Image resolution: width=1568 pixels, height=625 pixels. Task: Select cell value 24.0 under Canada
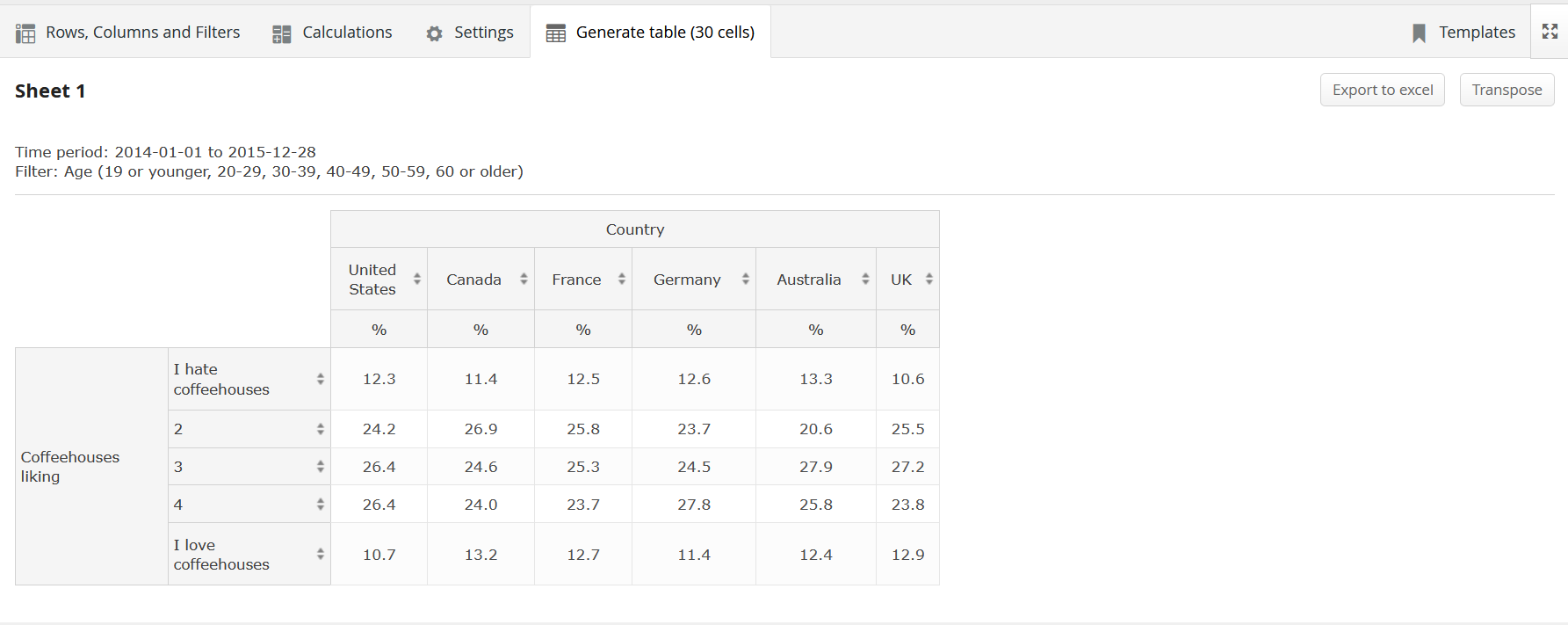481,505
